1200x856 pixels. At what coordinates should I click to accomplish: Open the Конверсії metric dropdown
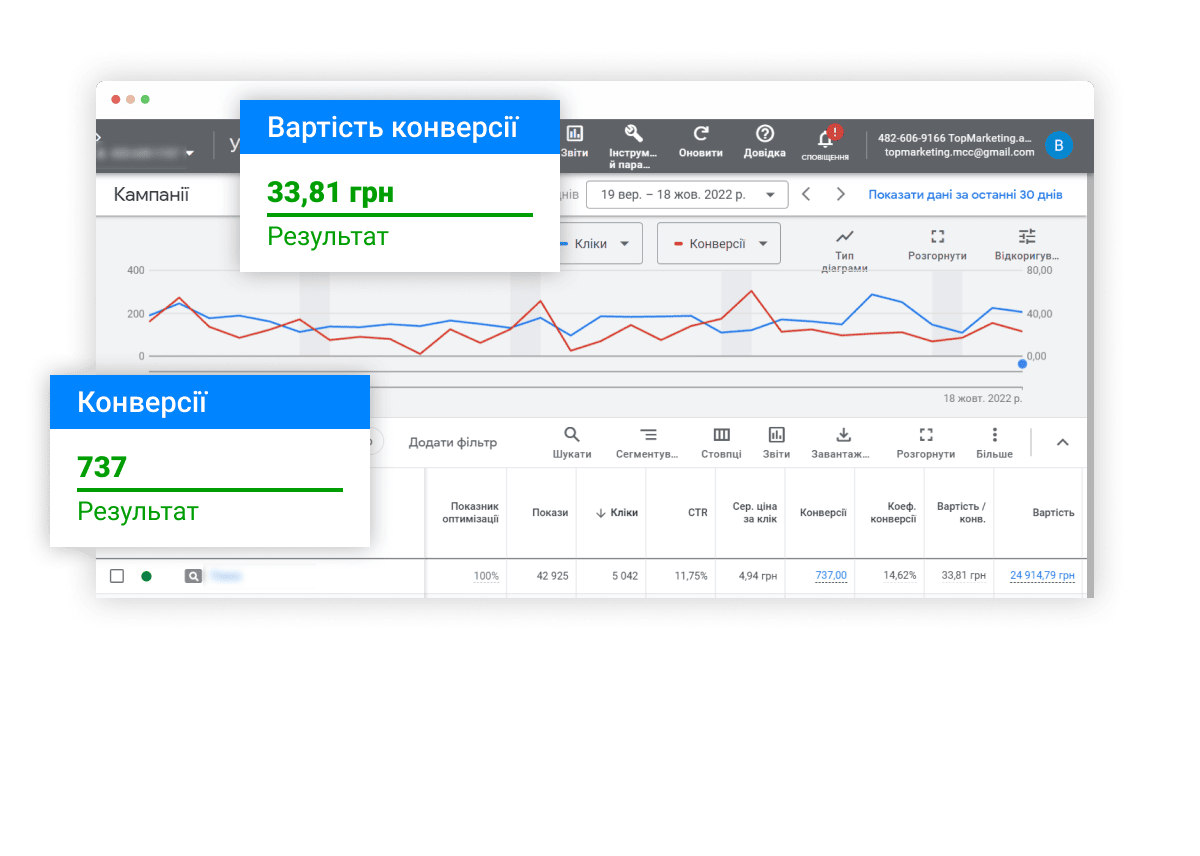(719, 243)
